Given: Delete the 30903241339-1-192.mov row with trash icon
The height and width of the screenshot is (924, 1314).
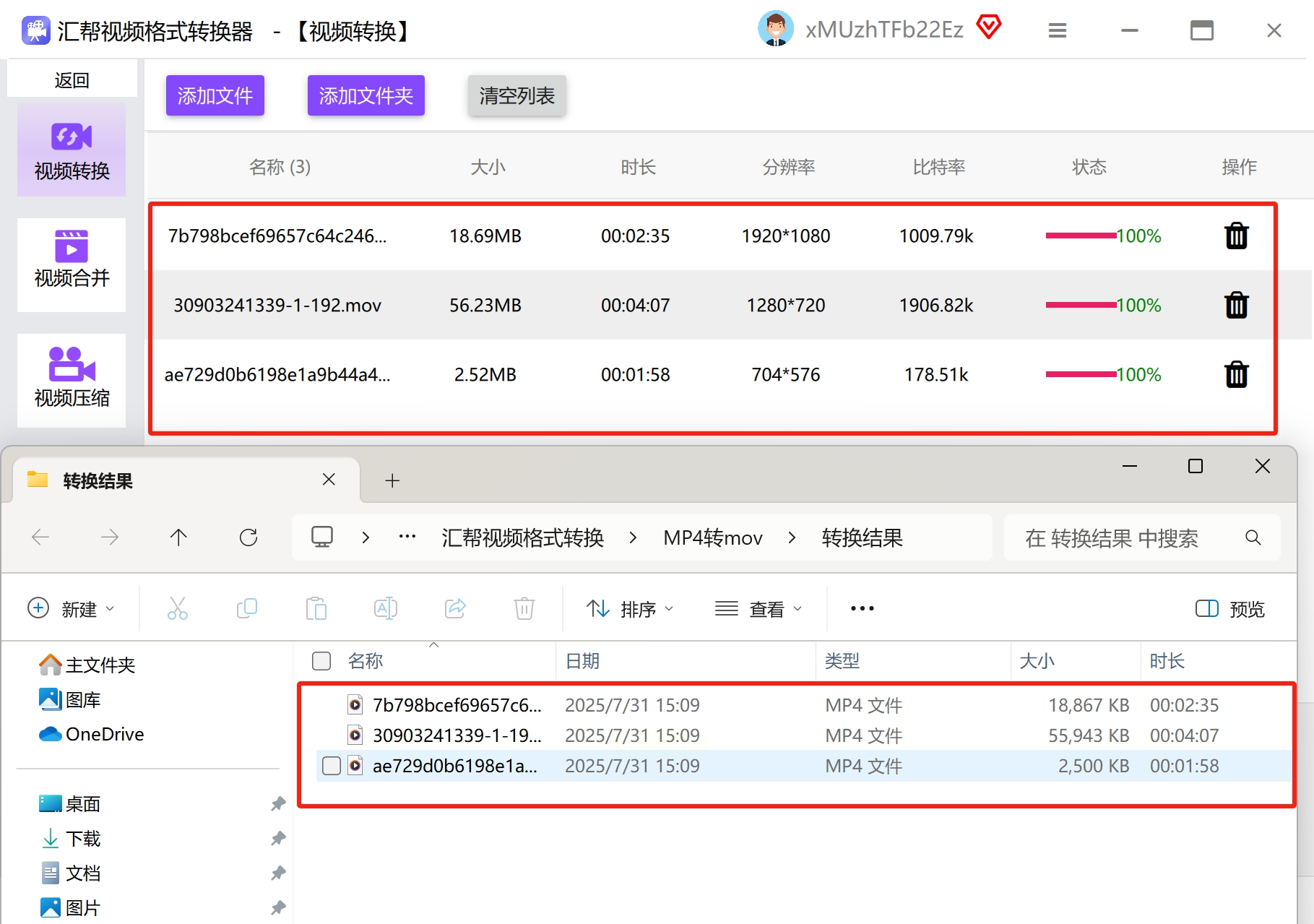Looking at the screenshot, I should click(1236, 305).
